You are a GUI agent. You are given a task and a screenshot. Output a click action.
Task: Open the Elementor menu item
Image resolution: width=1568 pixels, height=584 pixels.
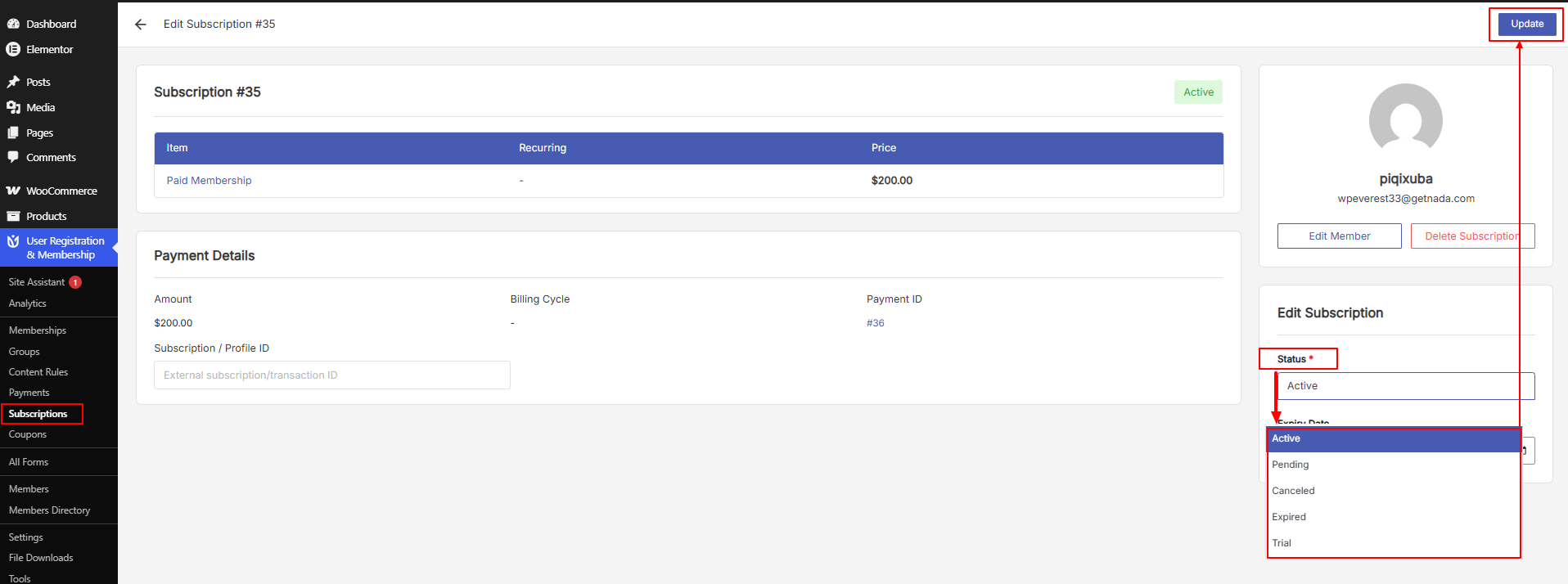tap(49, 49)
